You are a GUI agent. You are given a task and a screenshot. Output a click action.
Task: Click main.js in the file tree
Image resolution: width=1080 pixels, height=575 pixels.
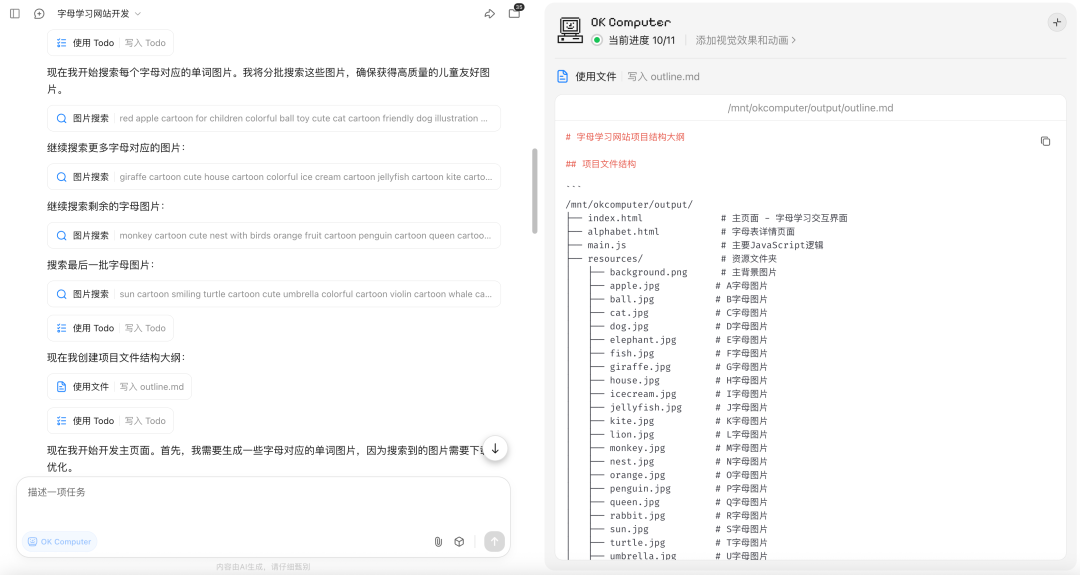(x=607, y=245)
